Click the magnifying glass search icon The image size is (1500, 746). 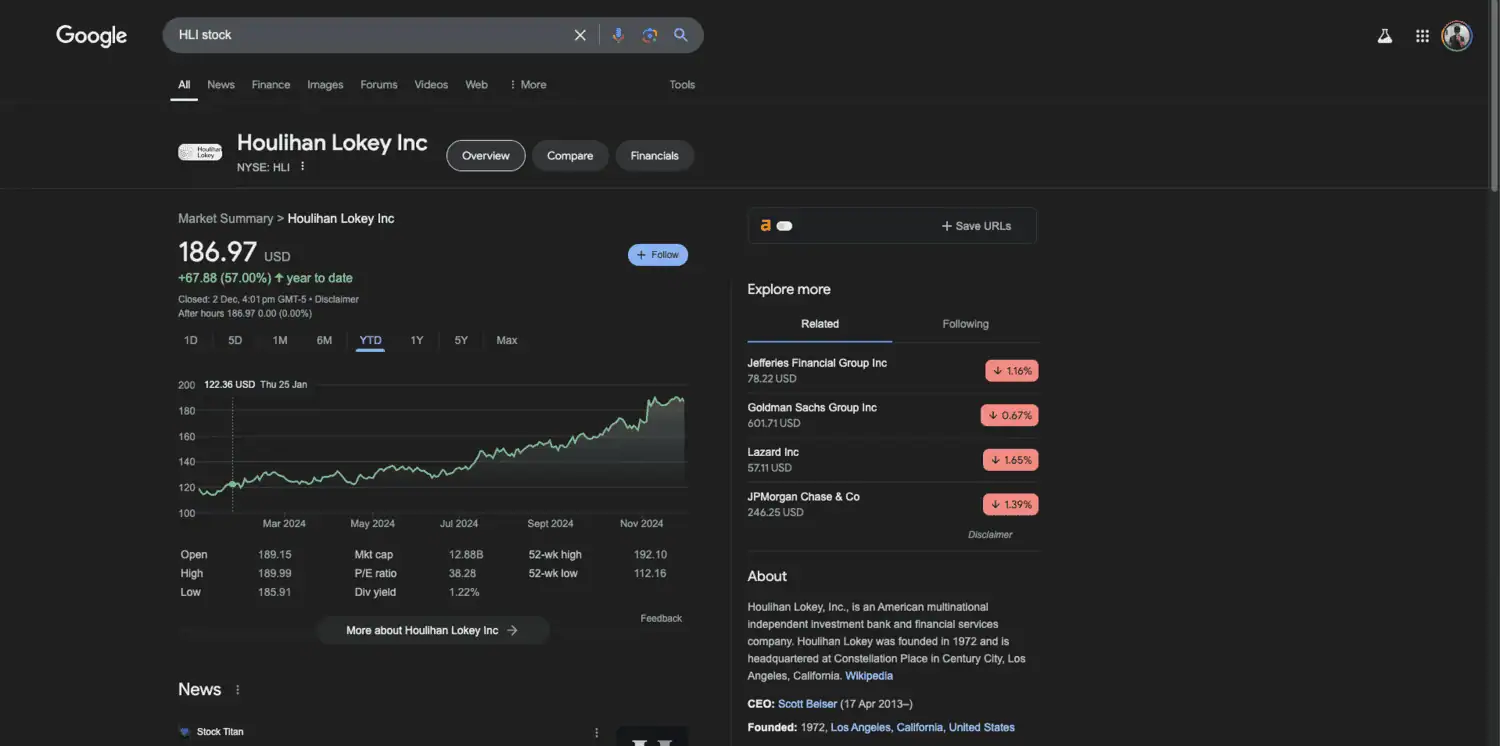[681, 35]
